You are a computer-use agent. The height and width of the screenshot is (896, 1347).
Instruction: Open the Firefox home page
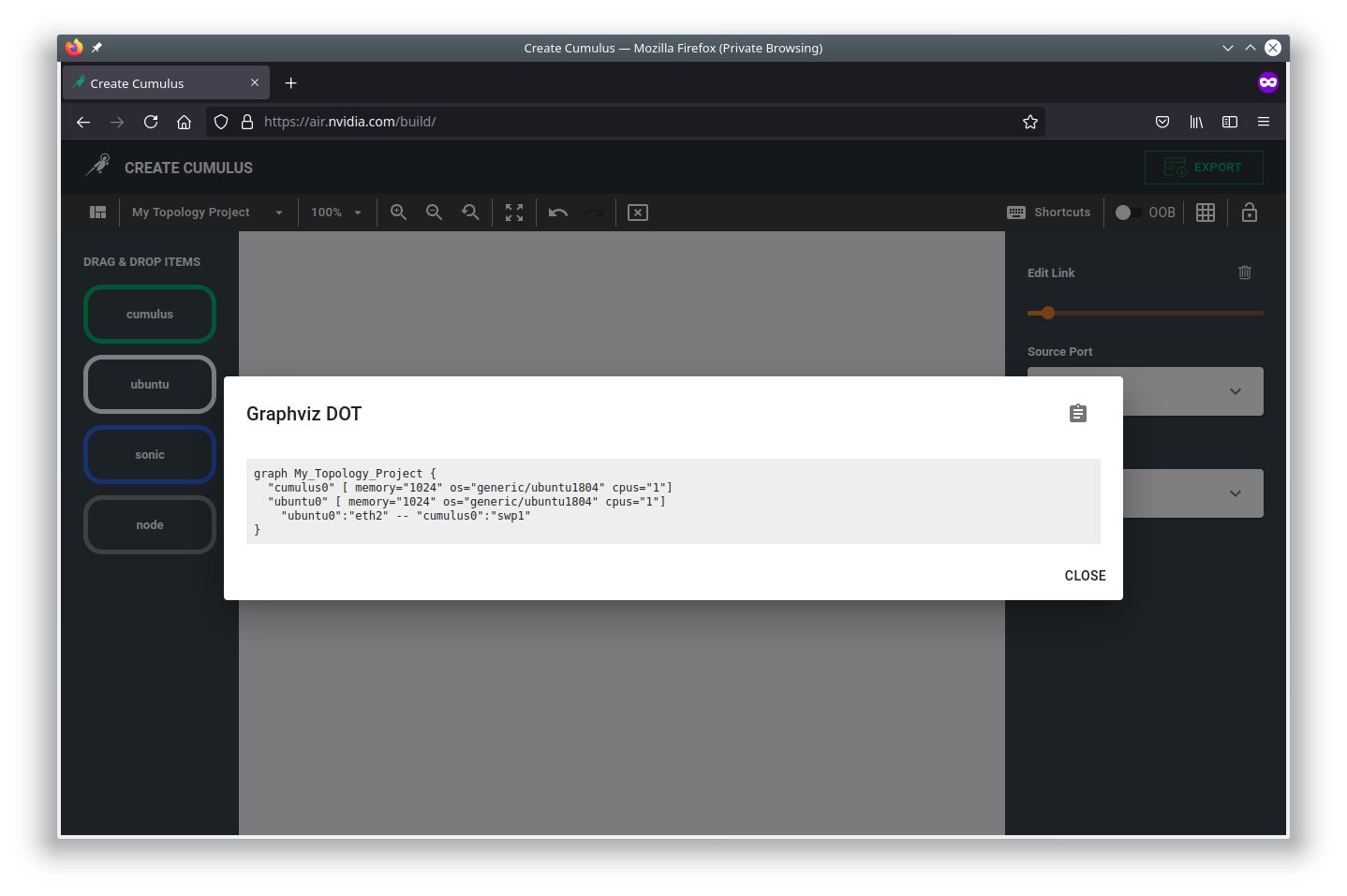185,122
